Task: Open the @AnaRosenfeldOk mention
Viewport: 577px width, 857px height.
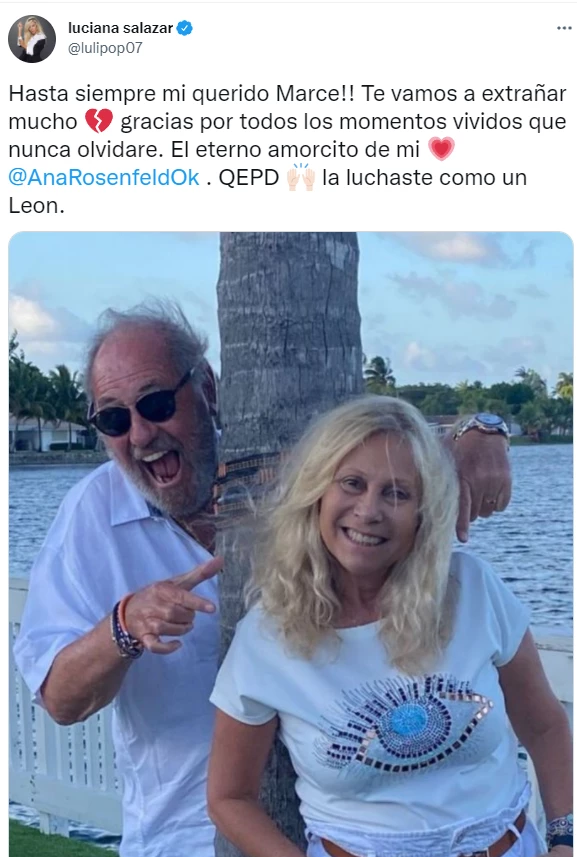Action: pyautogui.click(x=104, y=178)
